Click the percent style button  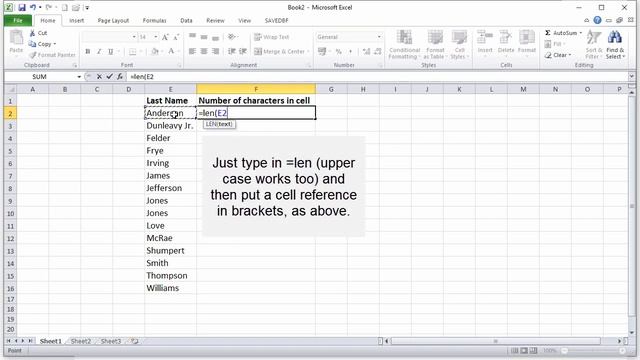[x=338, y=51]
